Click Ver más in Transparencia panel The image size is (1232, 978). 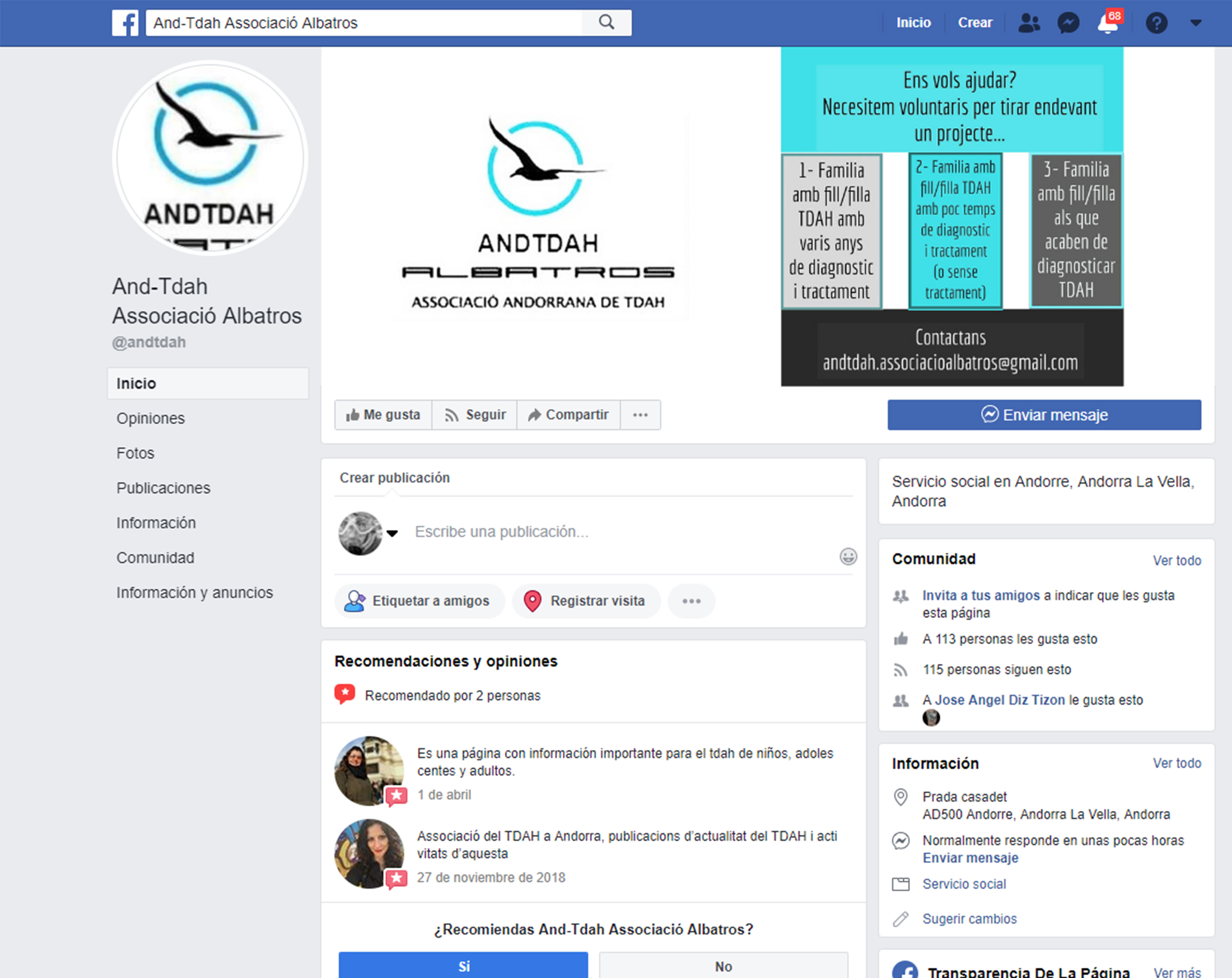(1177, 972)
